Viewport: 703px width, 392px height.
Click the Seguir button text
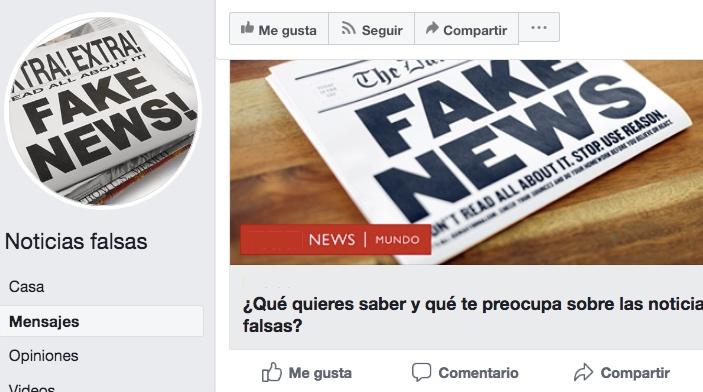pyautogui.click(x=382, y=30)
